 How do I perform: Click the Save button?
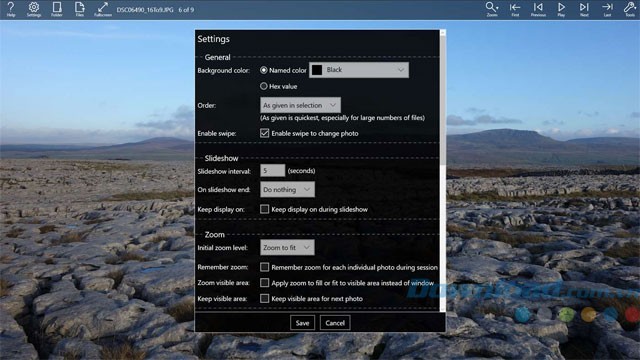point(302,323)
